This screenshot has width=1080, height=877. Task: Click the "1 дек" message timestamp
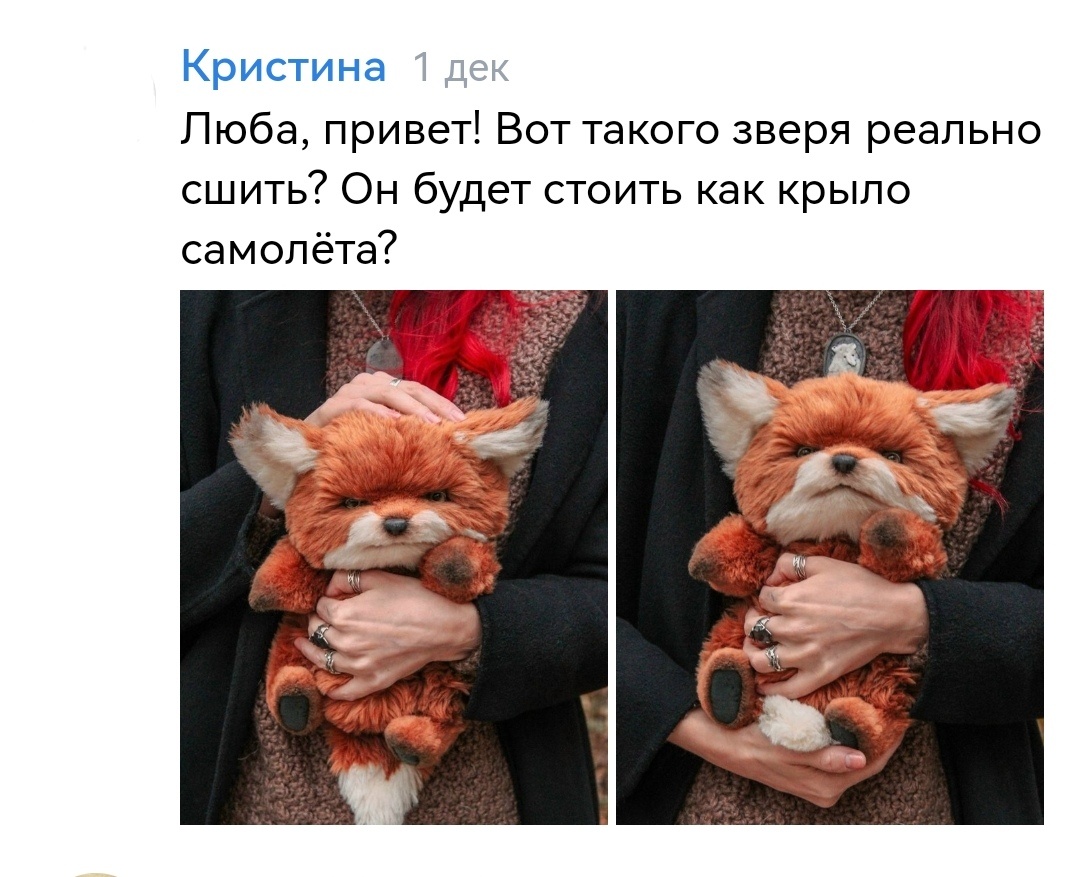point(461,68)
